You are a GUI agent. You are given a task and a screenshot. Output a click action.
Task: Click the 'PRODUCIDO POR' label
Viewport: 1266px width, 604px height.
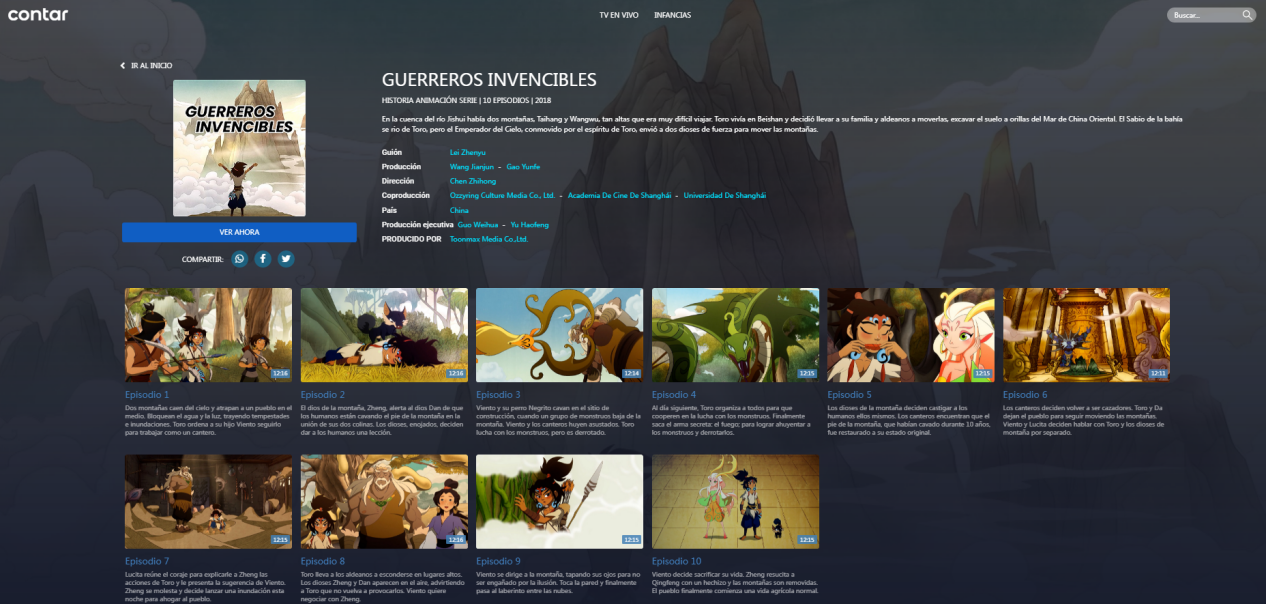(x=411, y=240)
